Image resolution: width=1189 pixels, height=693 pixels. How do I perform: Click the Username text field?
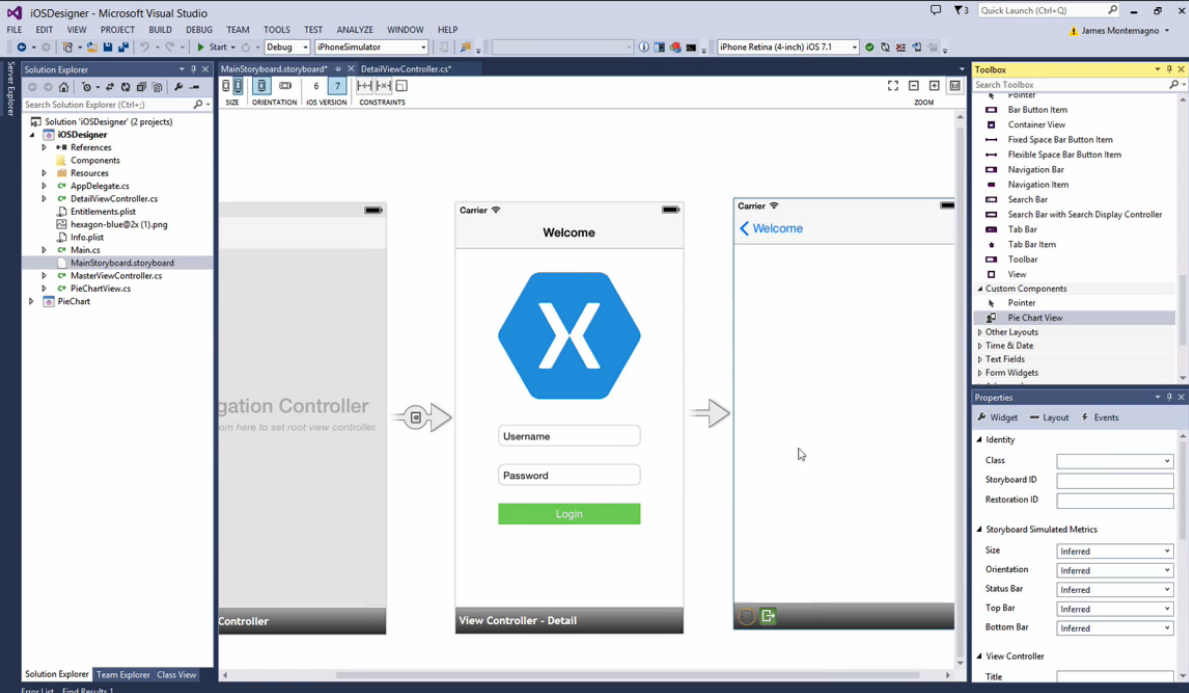pyautogui.click(x=569, y=436)
